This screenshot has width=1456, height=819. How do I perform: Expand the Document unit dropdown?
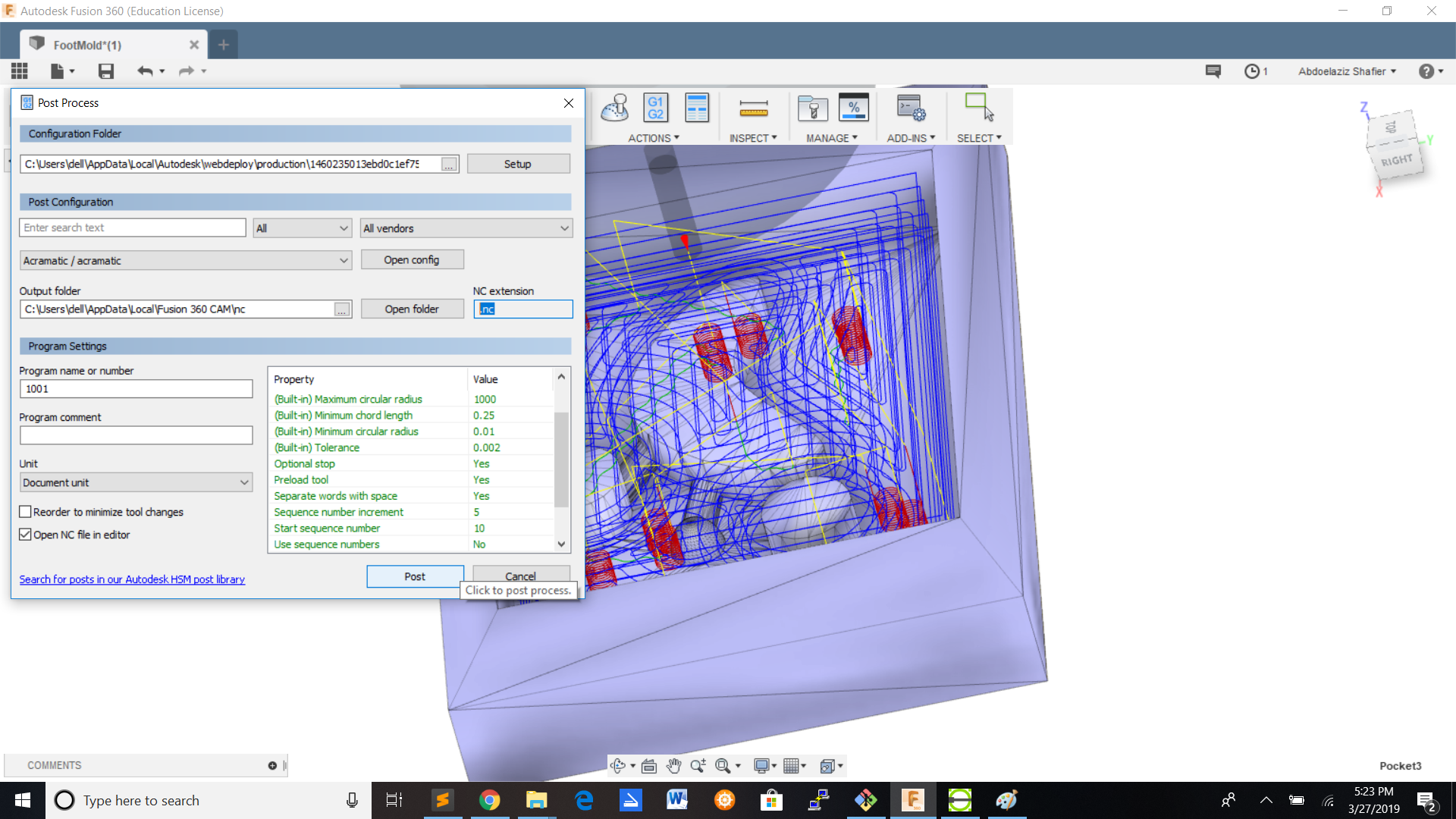coord(136,482)
